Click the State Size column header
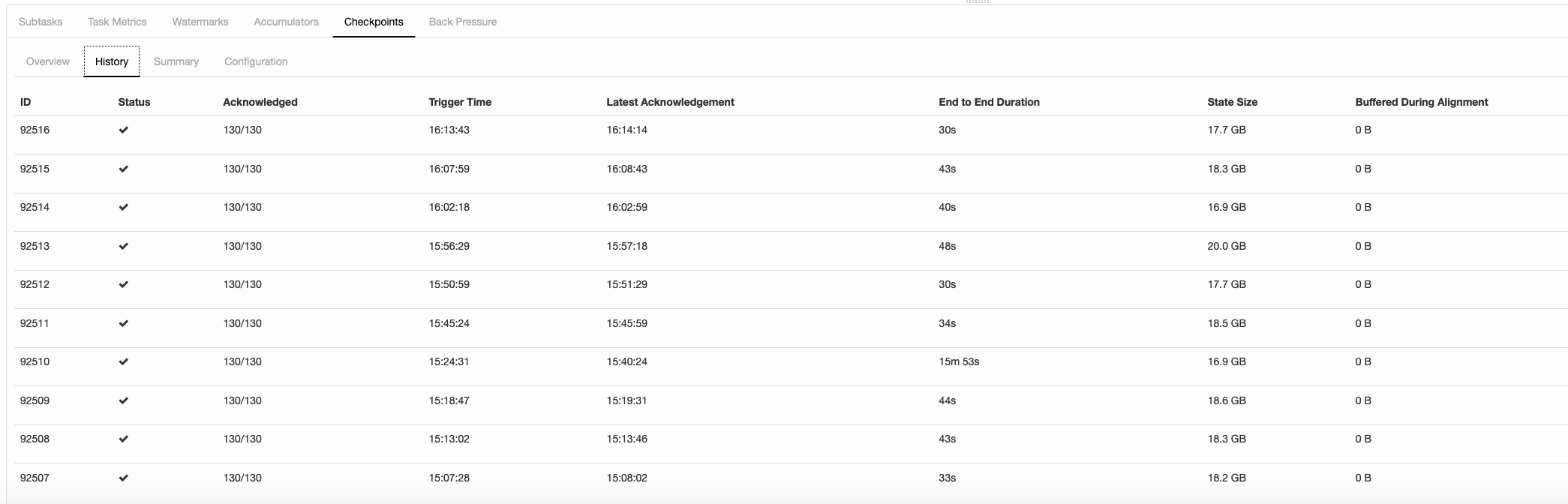 coord(1232,102)
